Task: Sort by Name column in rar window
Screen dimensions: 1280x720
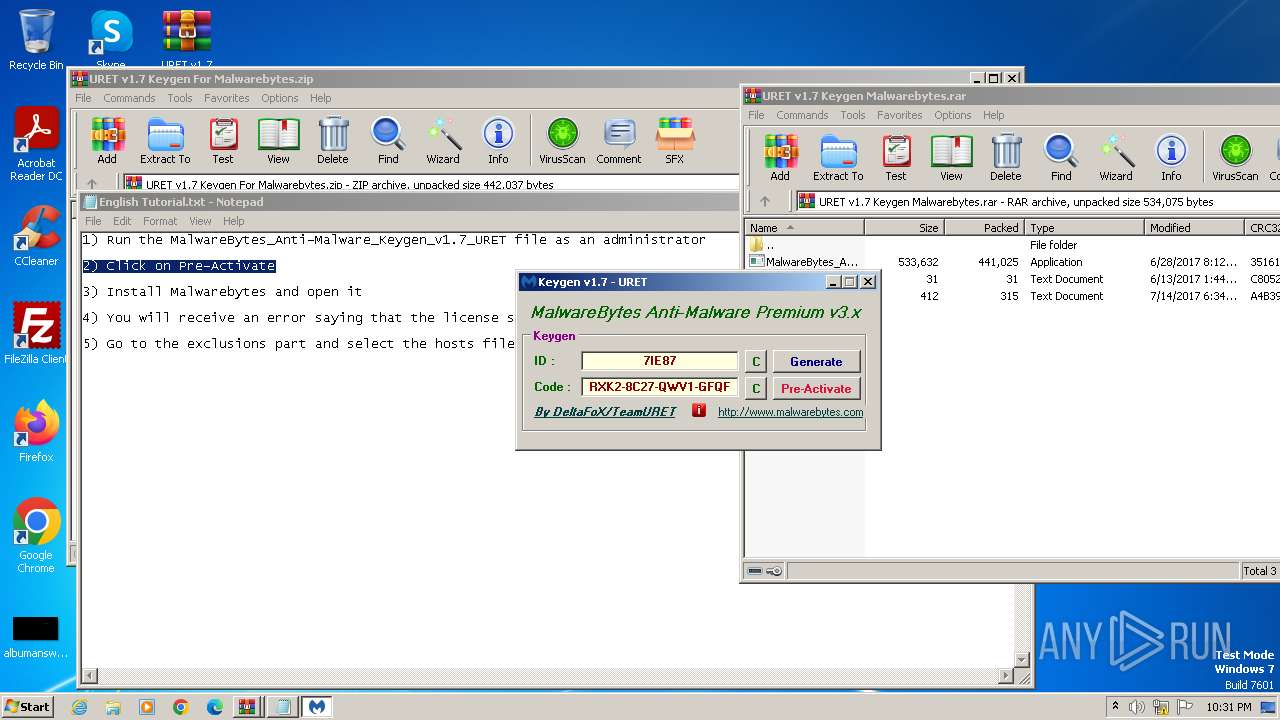Action: point(804,228)
